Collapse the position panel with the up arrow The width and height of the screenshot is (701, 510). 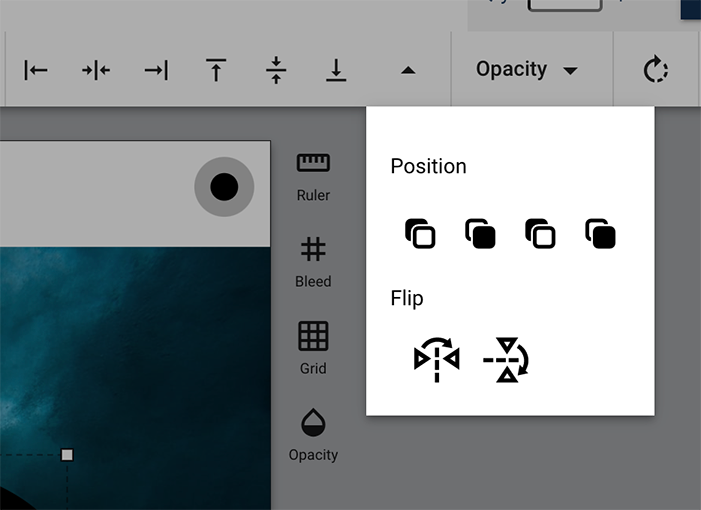(407, 70)
